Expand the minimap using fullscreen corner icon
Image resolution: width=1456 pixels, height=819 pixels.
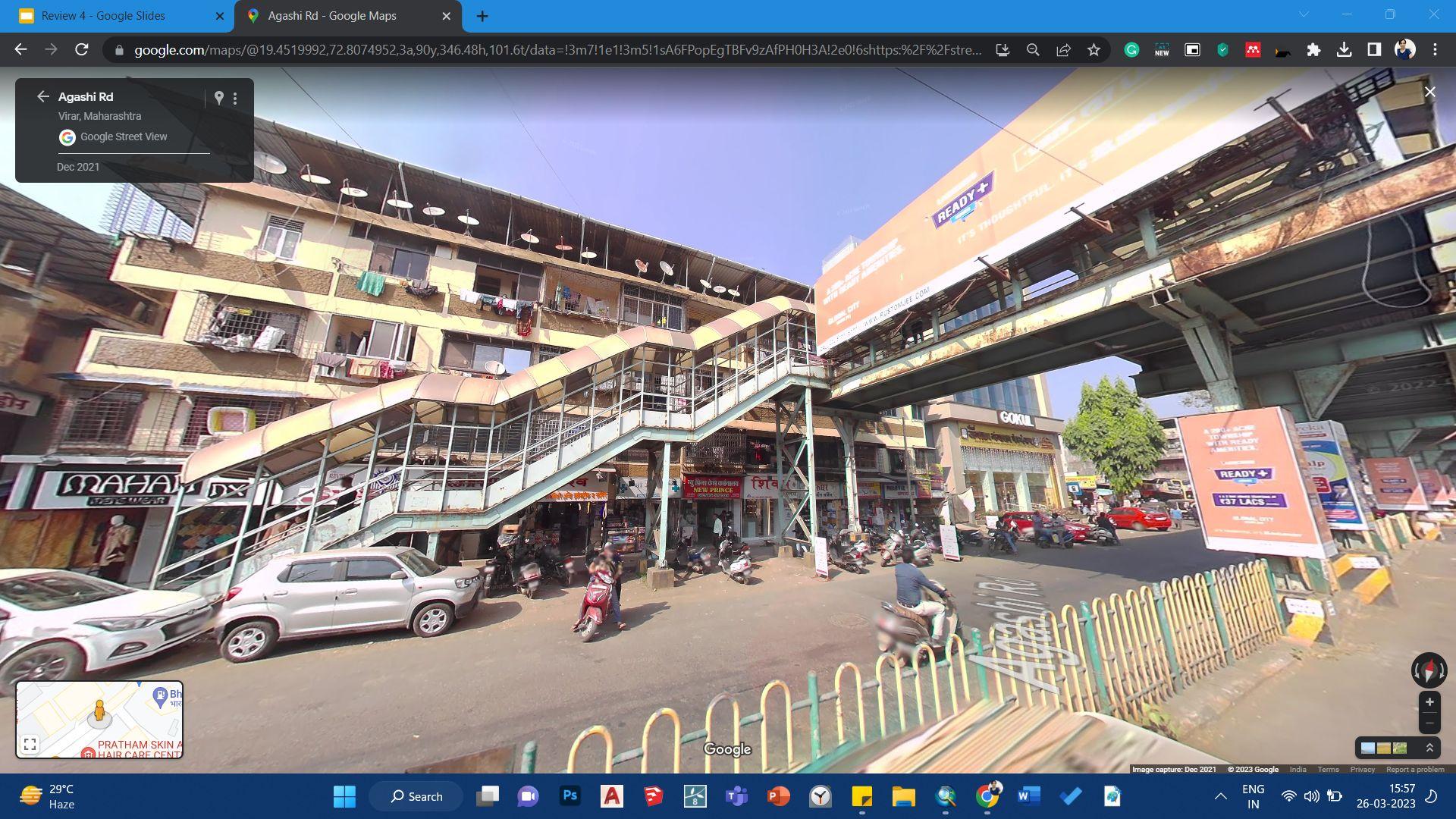tap(30, 745)
